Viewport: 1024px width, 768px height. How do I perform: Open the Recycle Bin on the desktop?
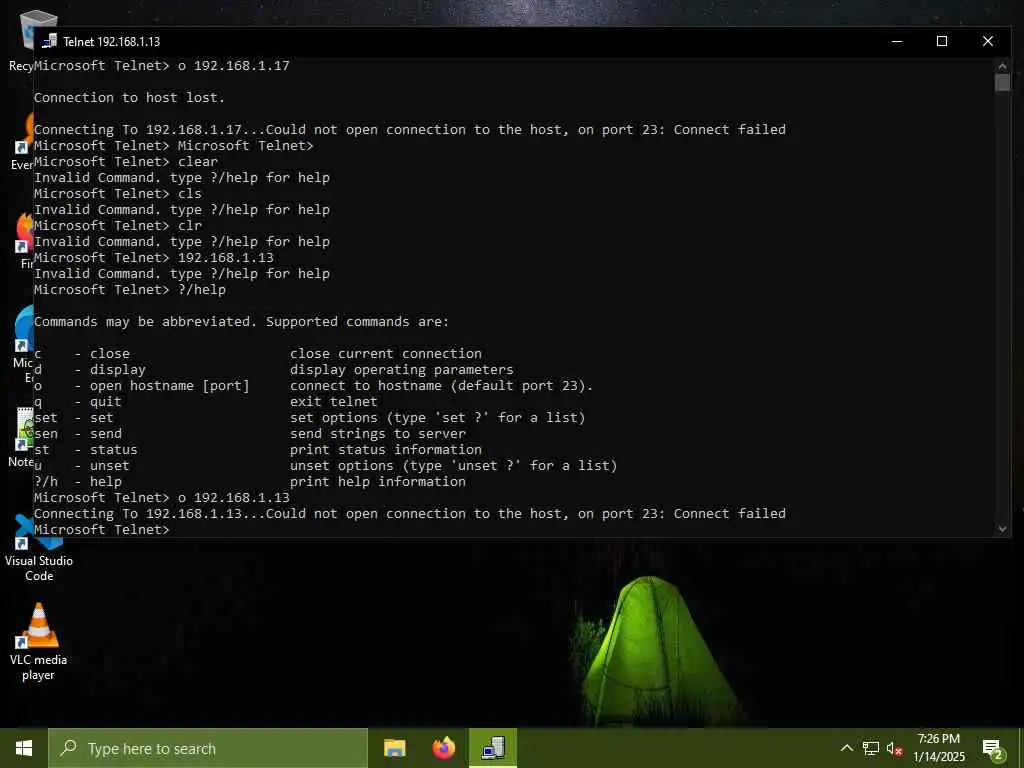click(x=22, y=39)
